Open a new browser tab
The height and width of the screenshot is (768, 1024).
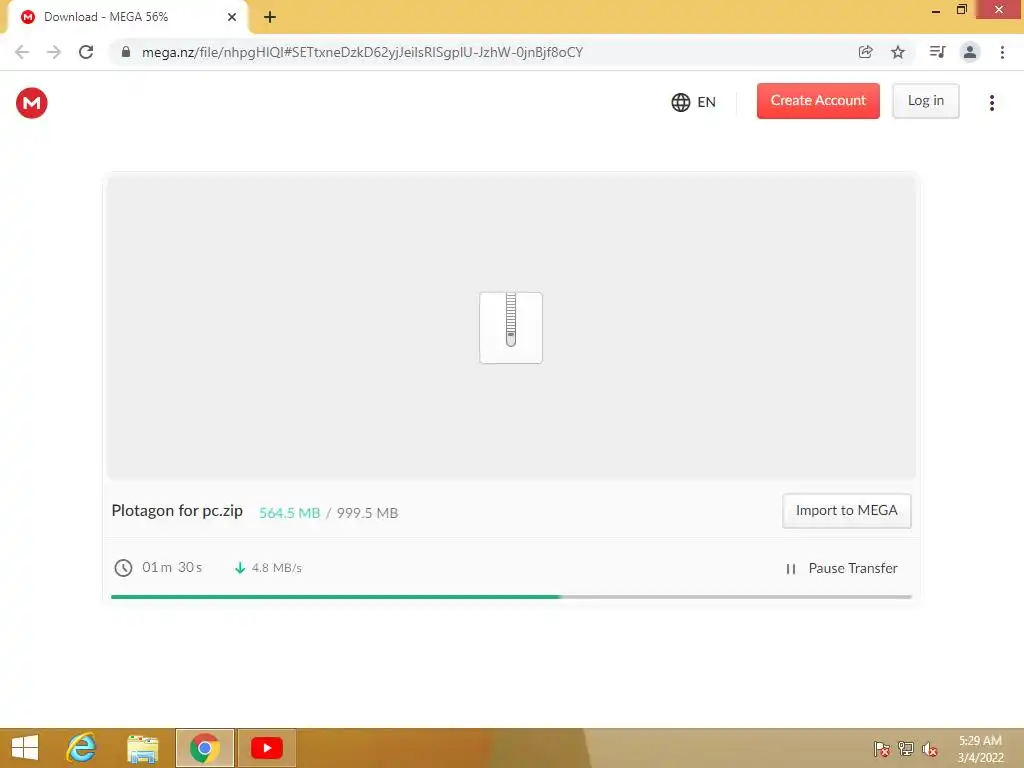point(270,17)
